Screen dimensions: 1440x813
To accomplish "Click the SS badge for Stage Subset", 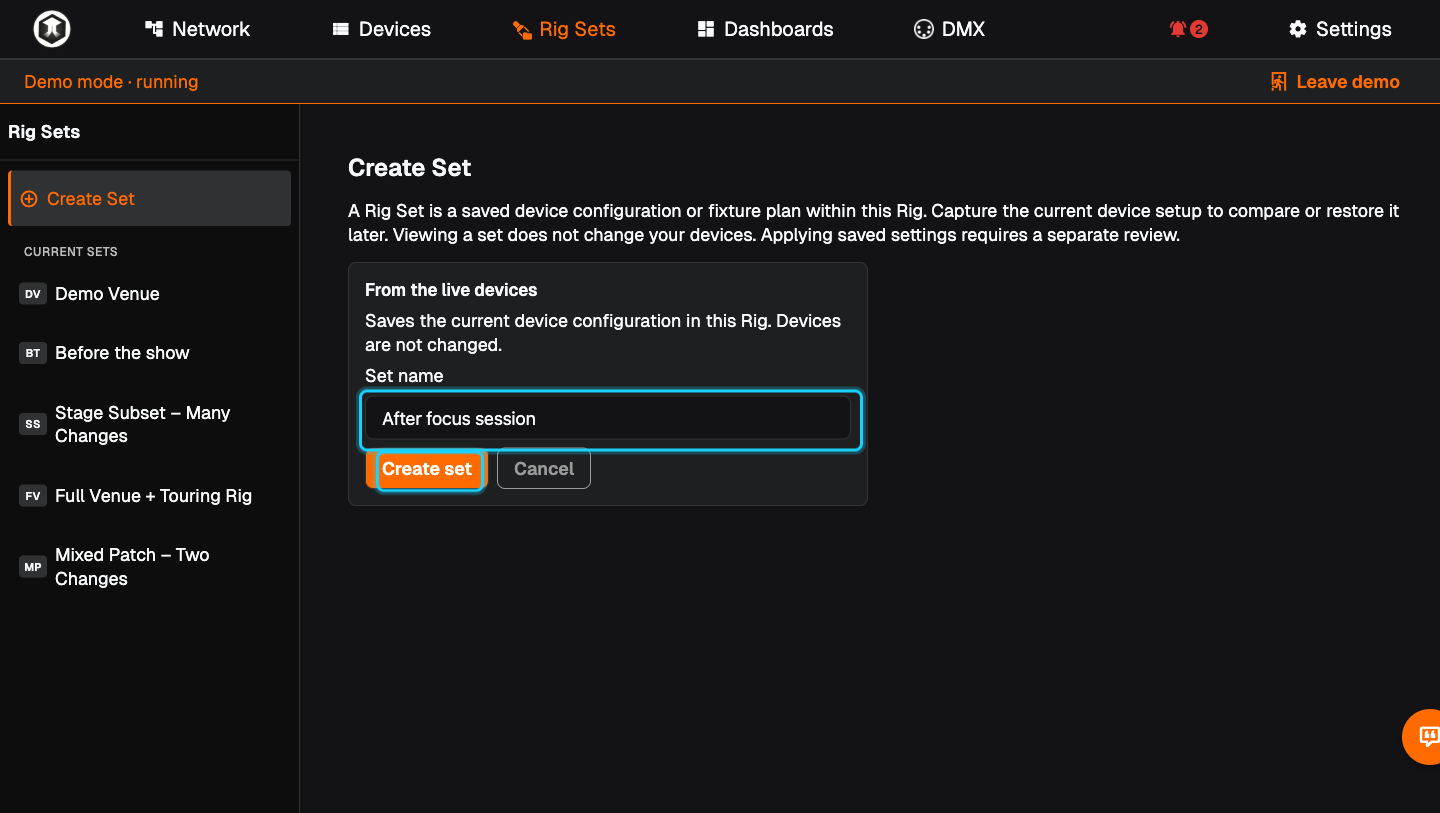I will (33, 424).
